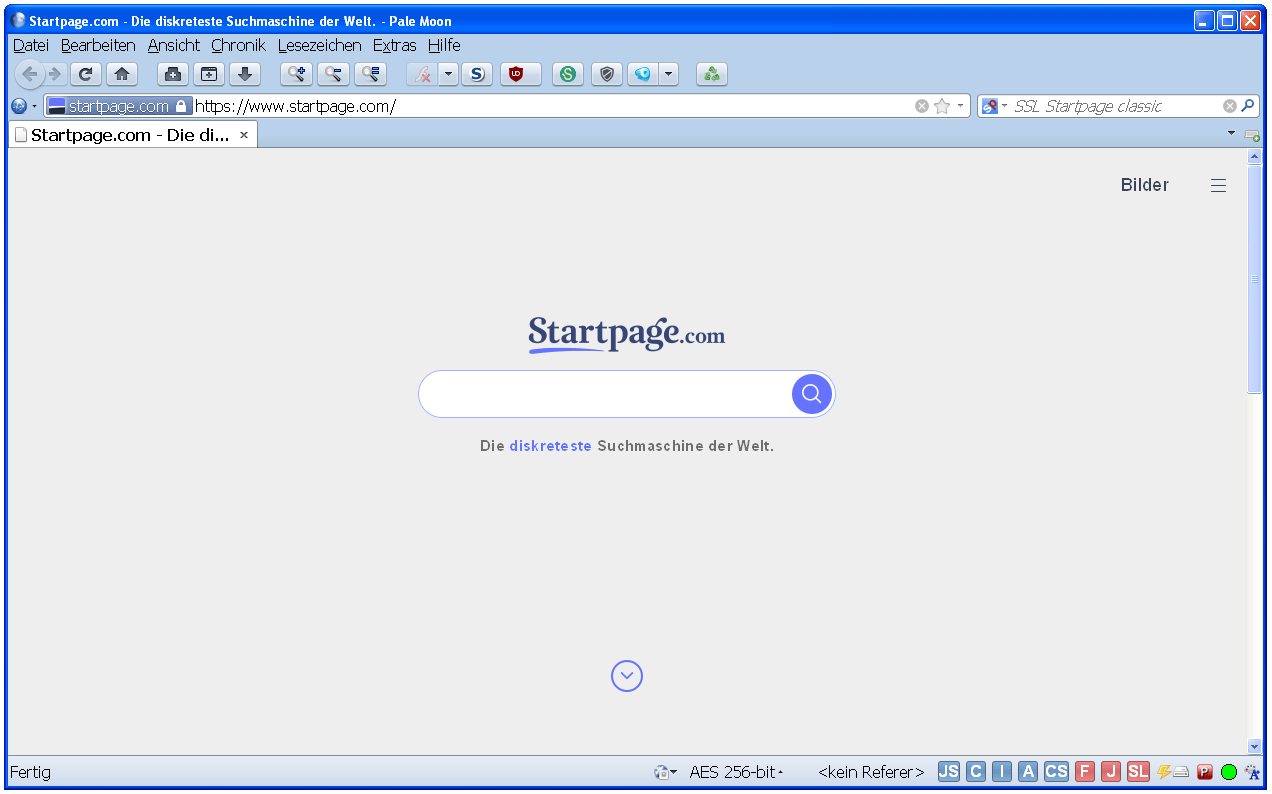Viewport: 1272px width, 794px height.
Task: Open dropdown next to blue bird icon
Action: click(669, 74)
